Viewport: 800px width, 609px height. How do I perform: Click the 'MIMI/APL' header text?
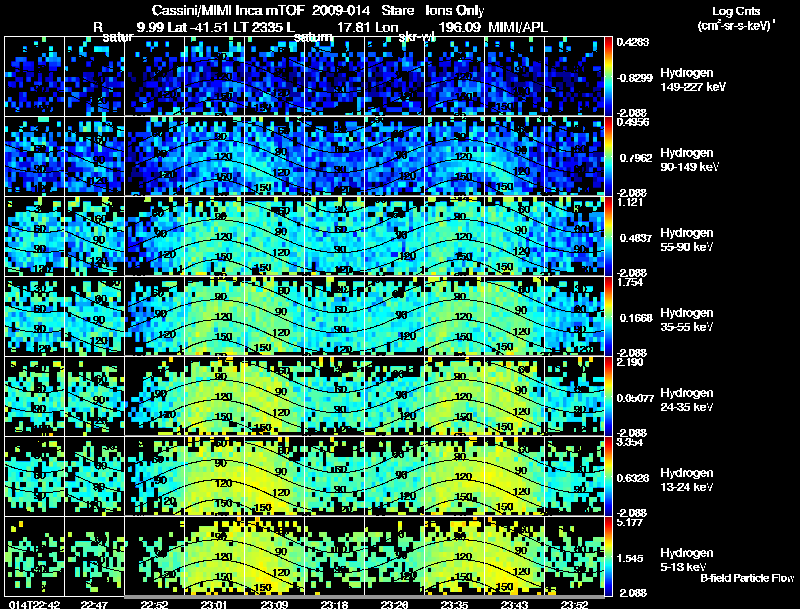coord(518,27)
